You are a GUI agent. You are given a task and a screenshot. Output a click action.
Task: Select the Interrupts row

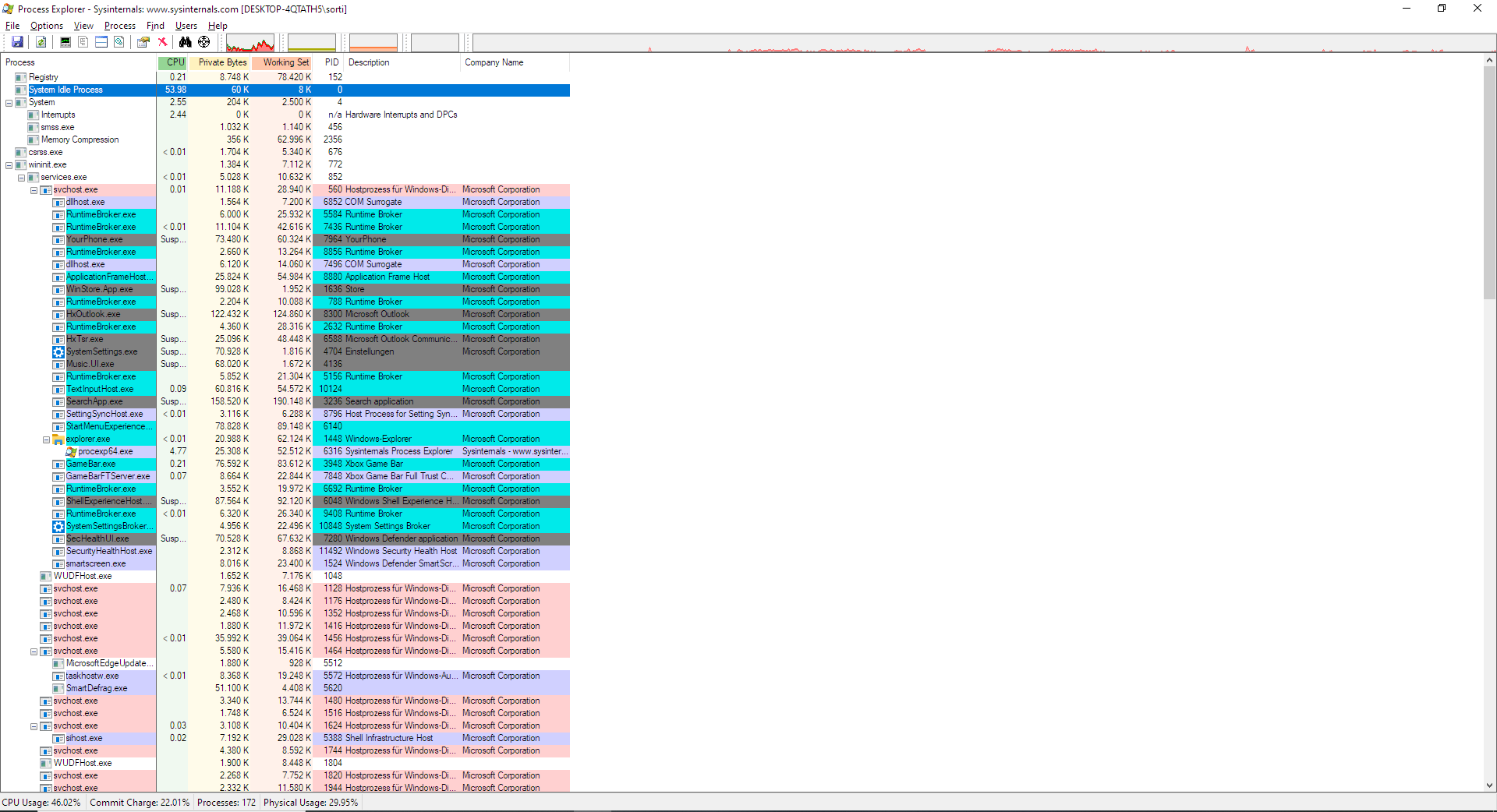(x=58, y=115)
